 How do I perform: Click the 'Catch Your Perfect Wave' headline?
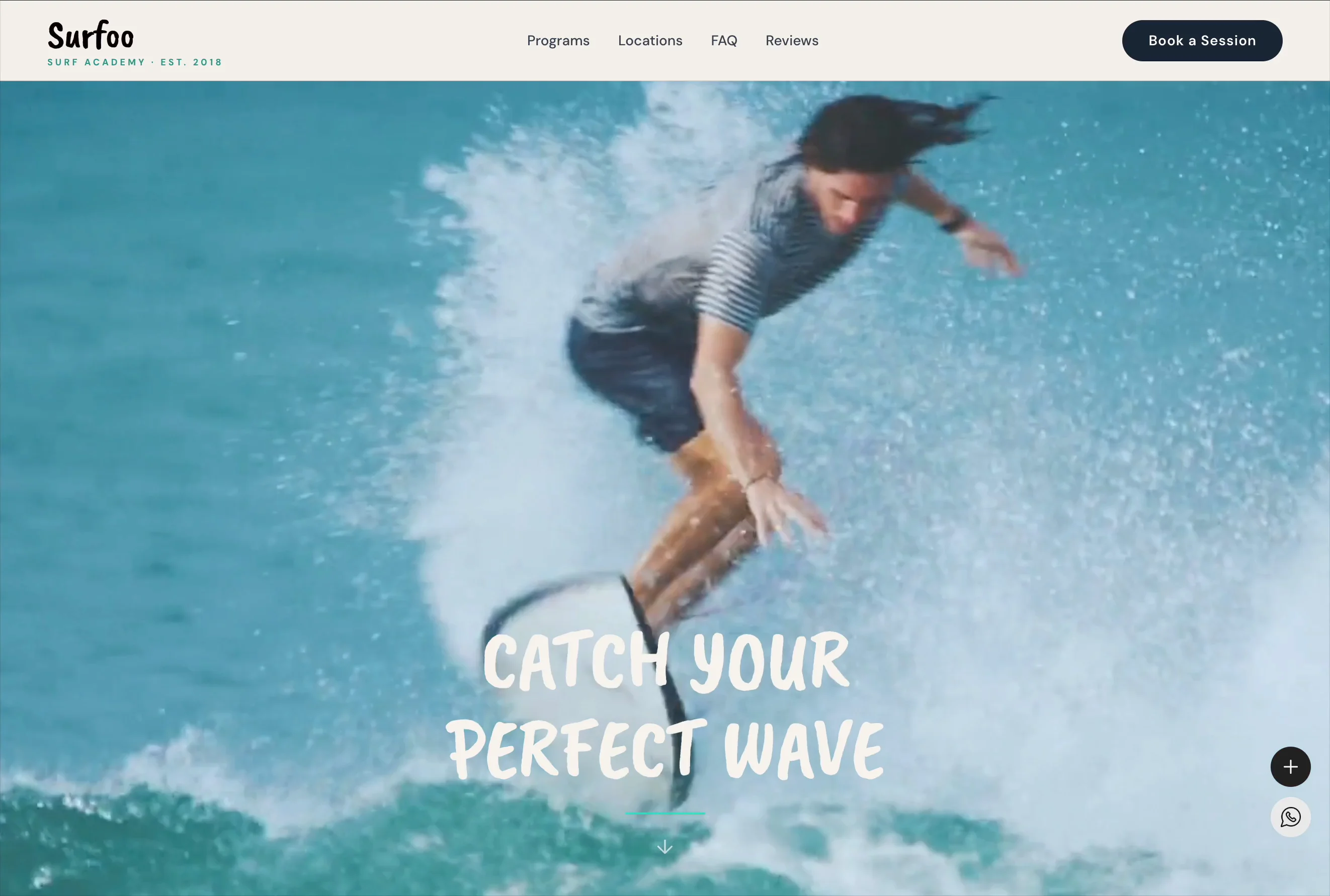tap(664, 706)
